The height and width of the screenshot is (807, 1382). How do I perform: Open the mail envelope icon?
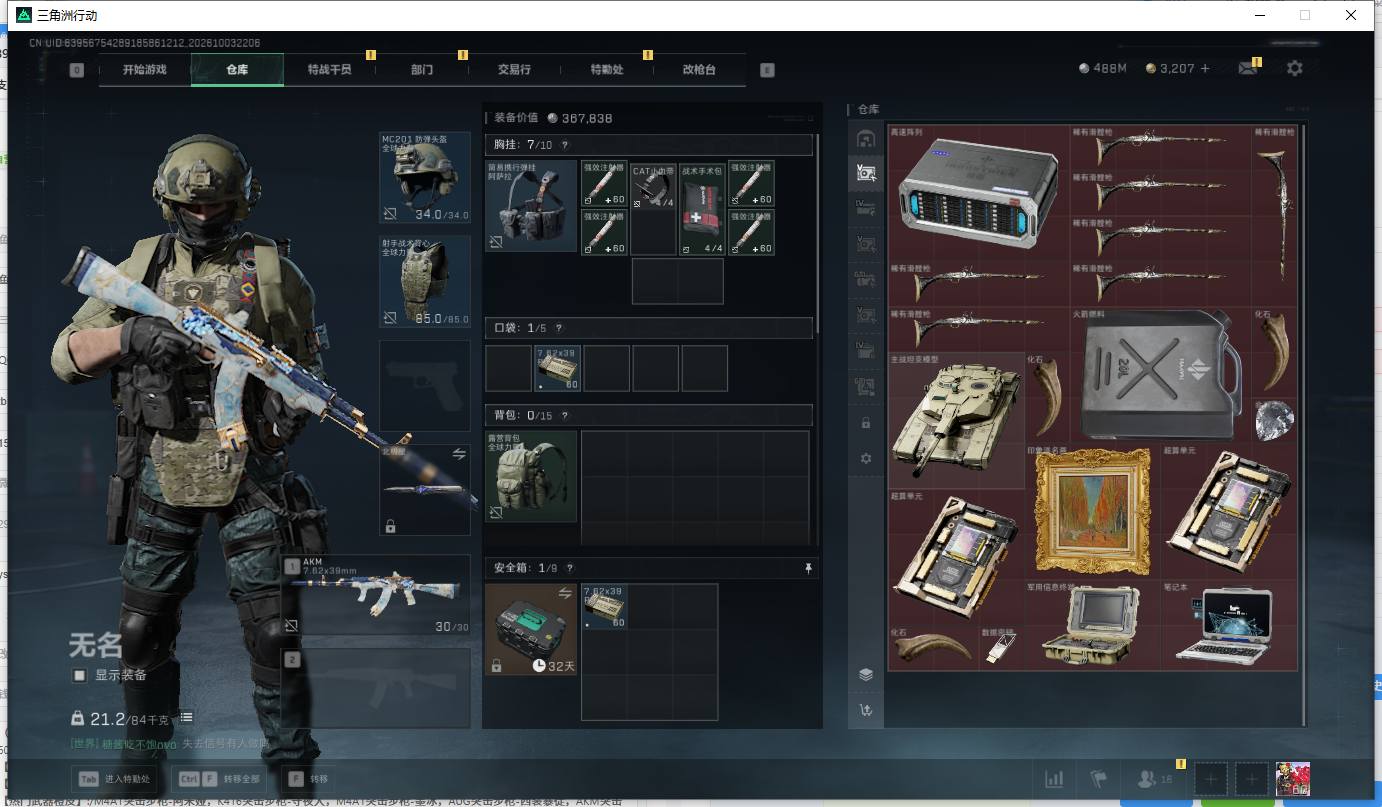coord(1247,68)
